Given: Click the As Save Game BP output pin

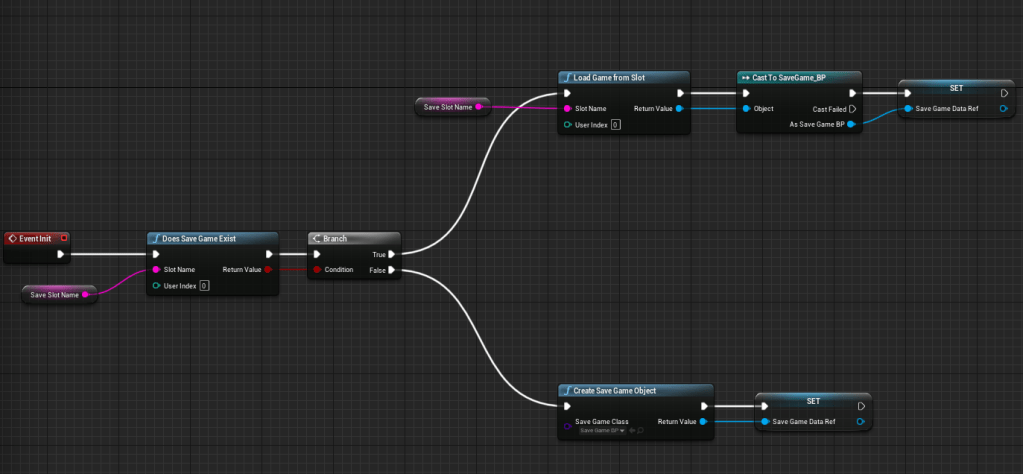Looking at the screenshot, I should coord(852,124).
